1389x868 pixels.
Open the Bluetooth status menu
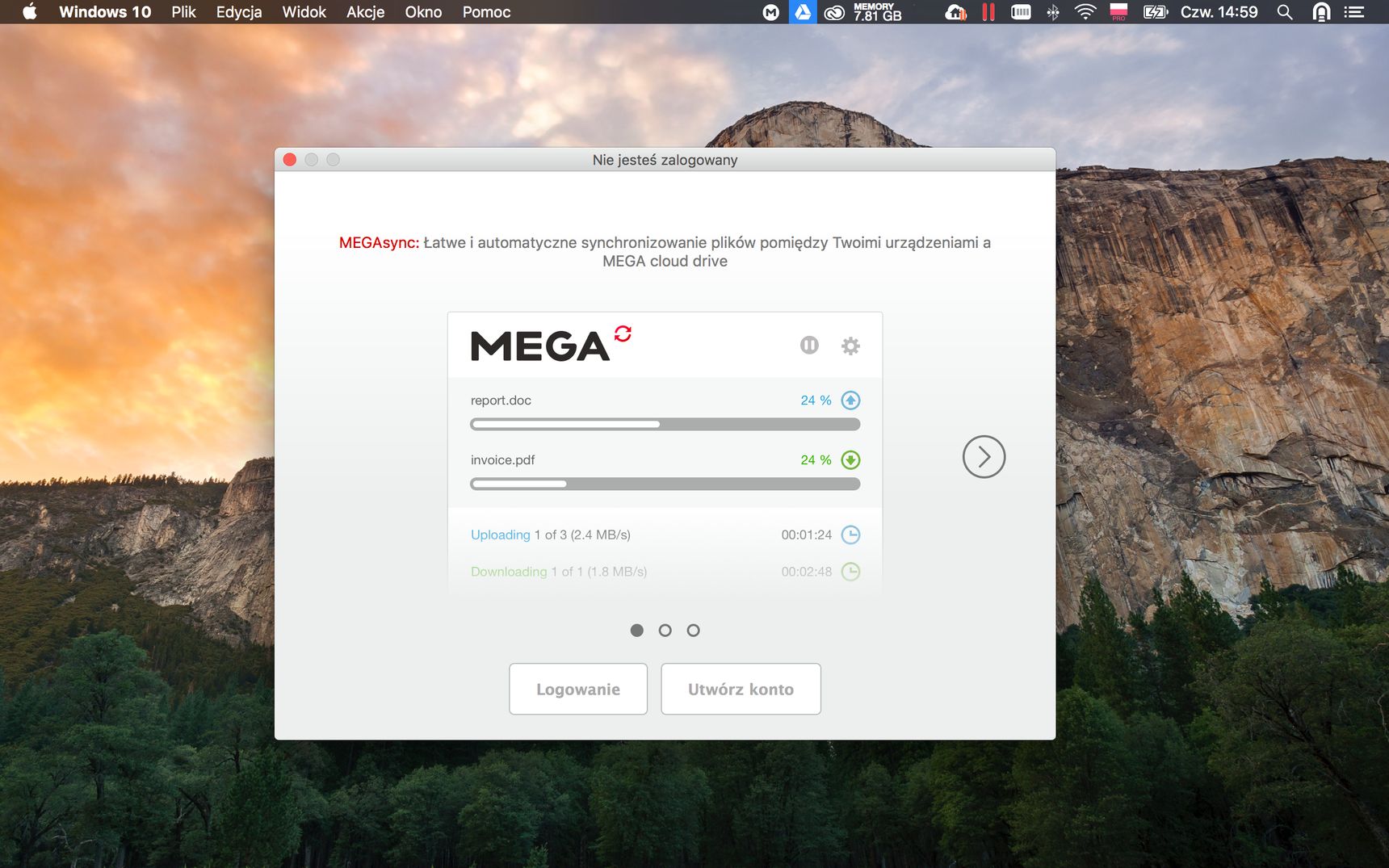pos(1053,12)
